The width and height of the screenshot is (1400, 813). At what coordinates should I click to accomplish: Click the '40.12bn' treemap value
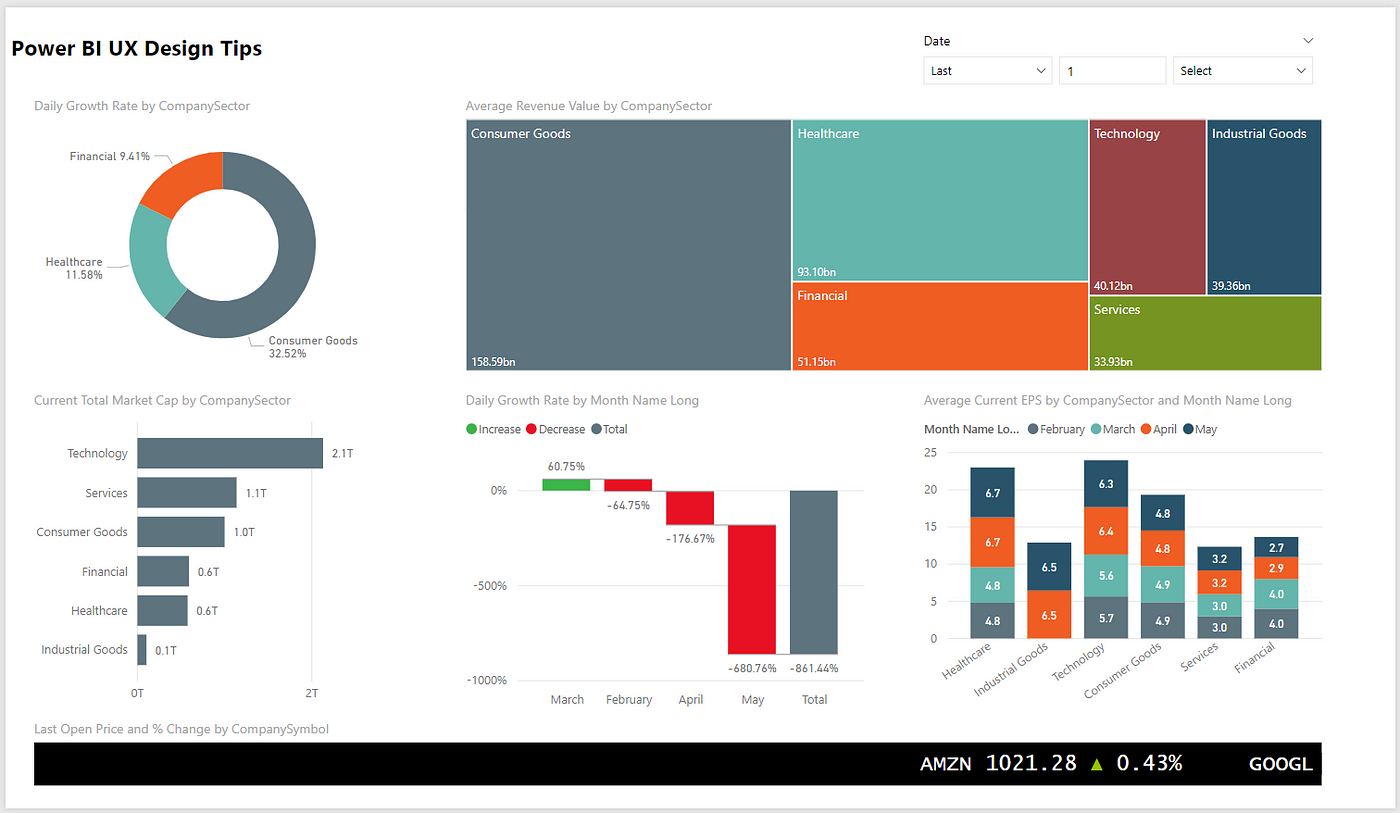point(1113,286)
